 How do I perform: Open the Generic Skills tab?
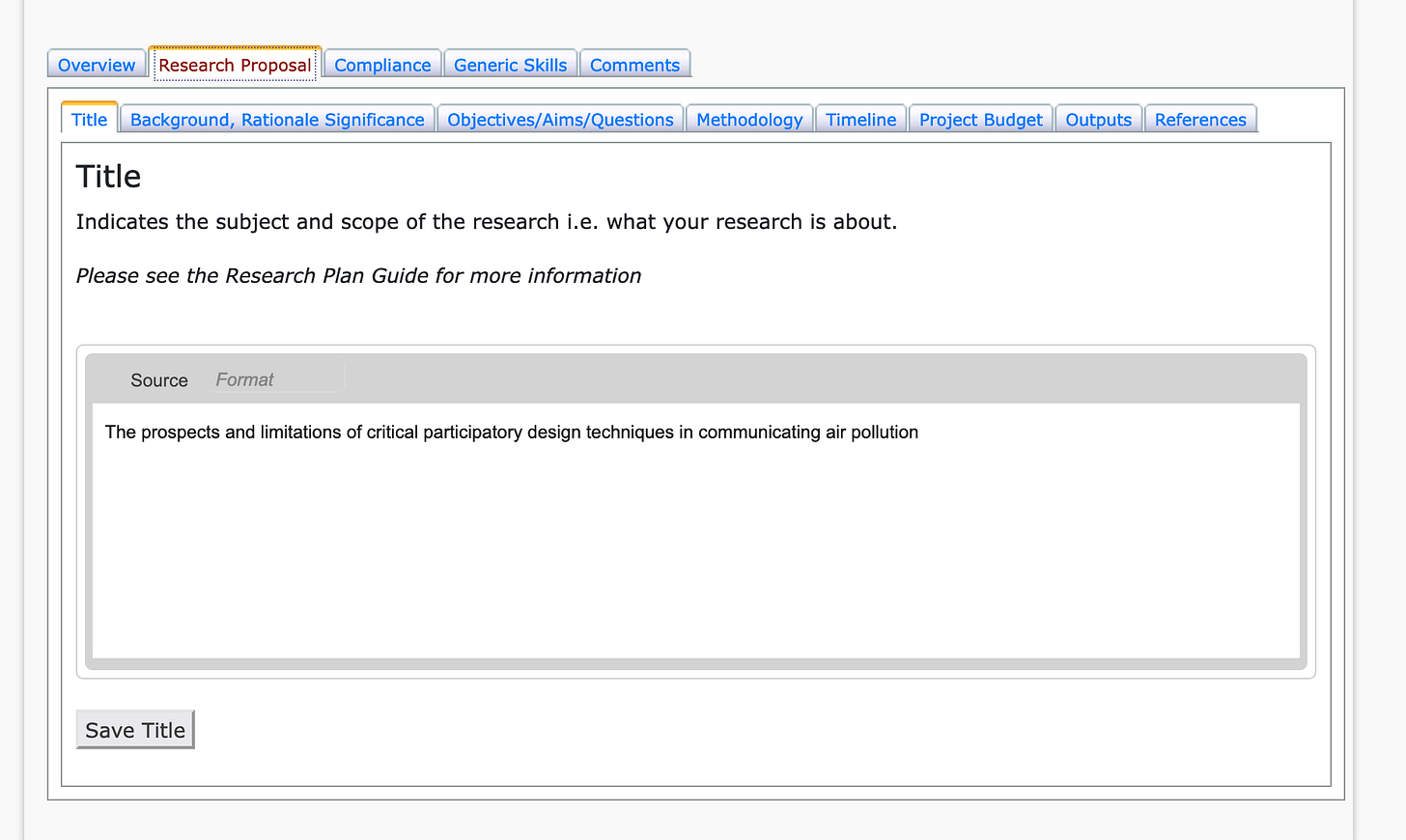510,64
